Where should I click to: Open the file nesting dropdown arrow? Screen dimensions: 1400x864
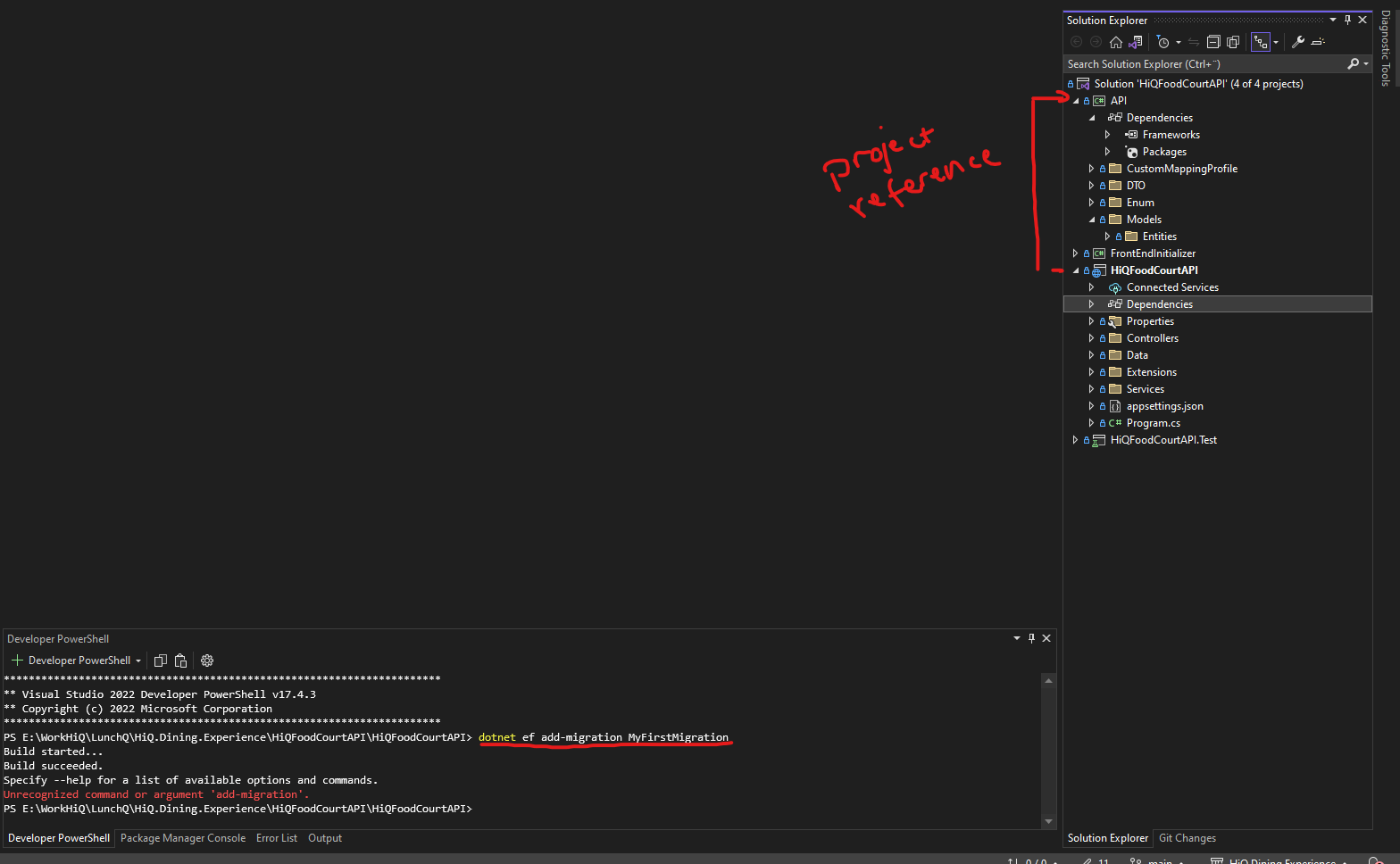coord(1276,42)
